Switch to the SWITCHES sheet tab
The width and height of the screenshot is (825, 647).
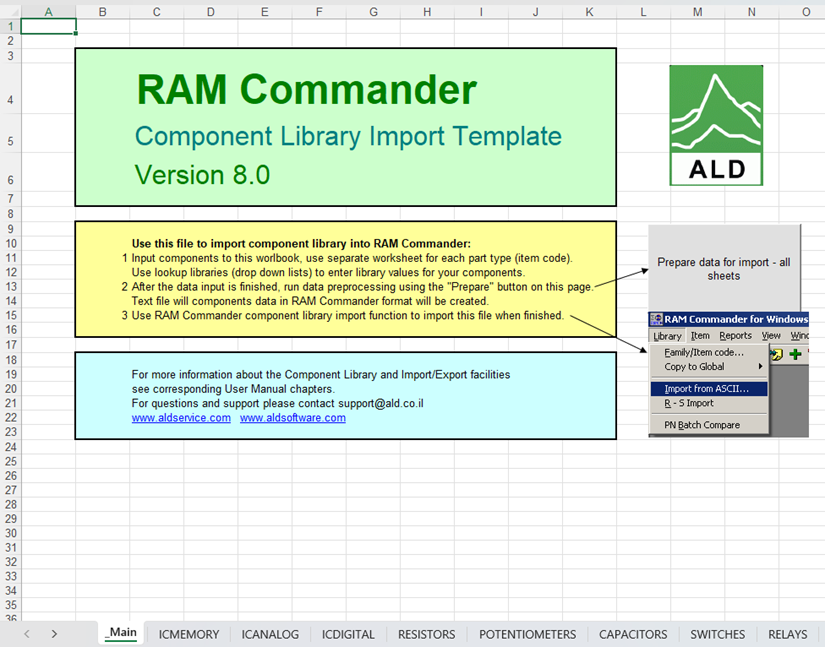(x=717, y=634)
